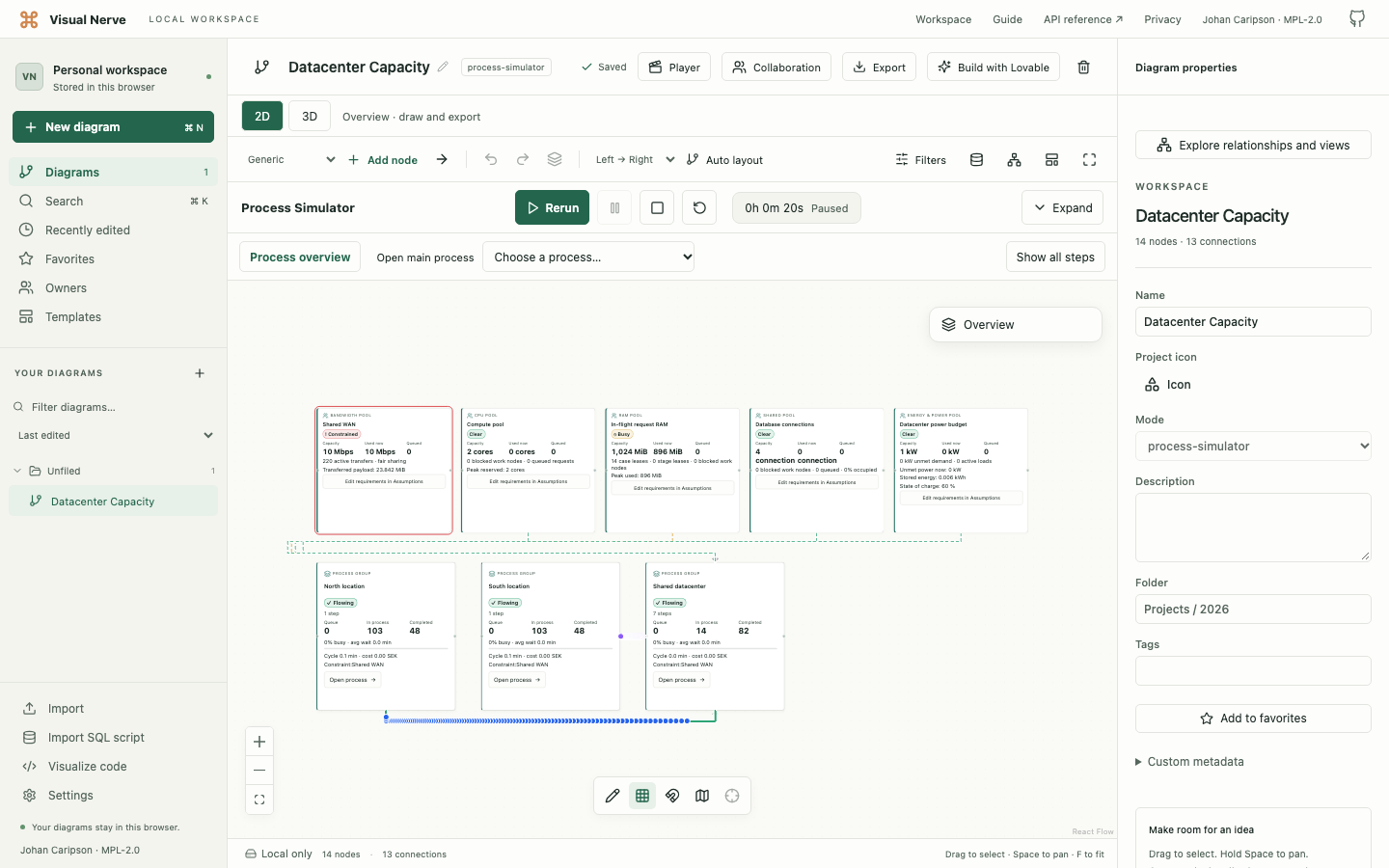The width and height of the screenshot is (1389, 868).
Task: Switch to the 3D view
Action: click(x=310, y=116)
